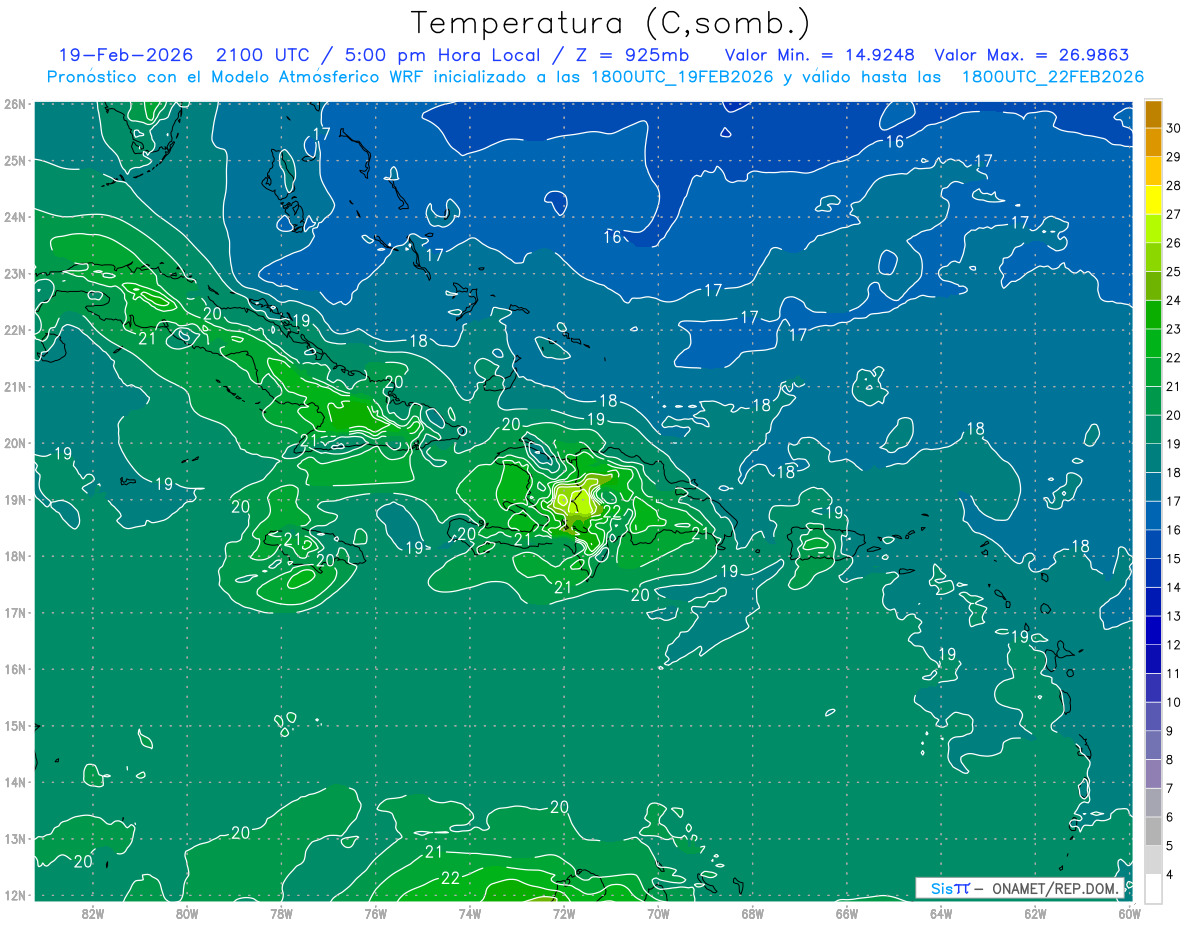Click the '22N' latitude axis label
1200x927 pixels.
pyautogui.click(x=14, y=329)
